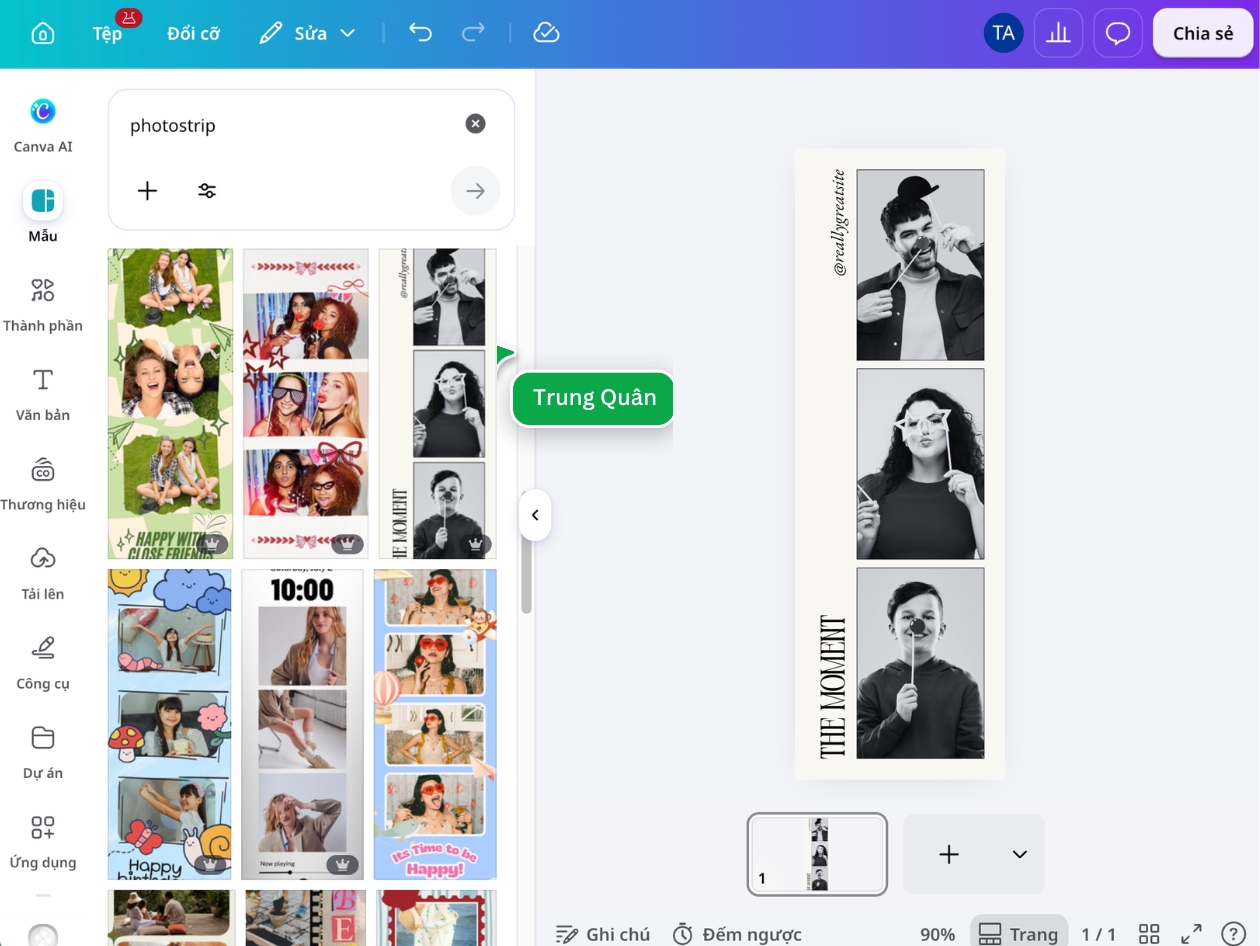
Task: Select the top man photo on canvas
Action: click(x=920, y=265)
